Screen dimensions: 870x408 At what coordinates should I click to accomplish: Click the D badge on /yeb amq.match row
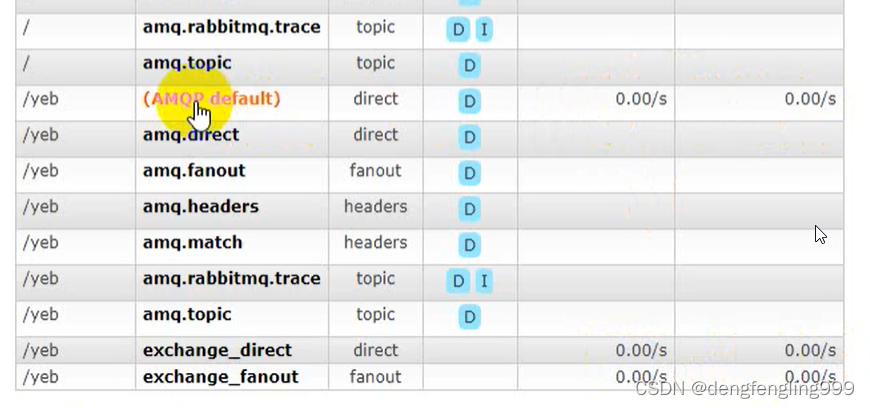point(469,245)
